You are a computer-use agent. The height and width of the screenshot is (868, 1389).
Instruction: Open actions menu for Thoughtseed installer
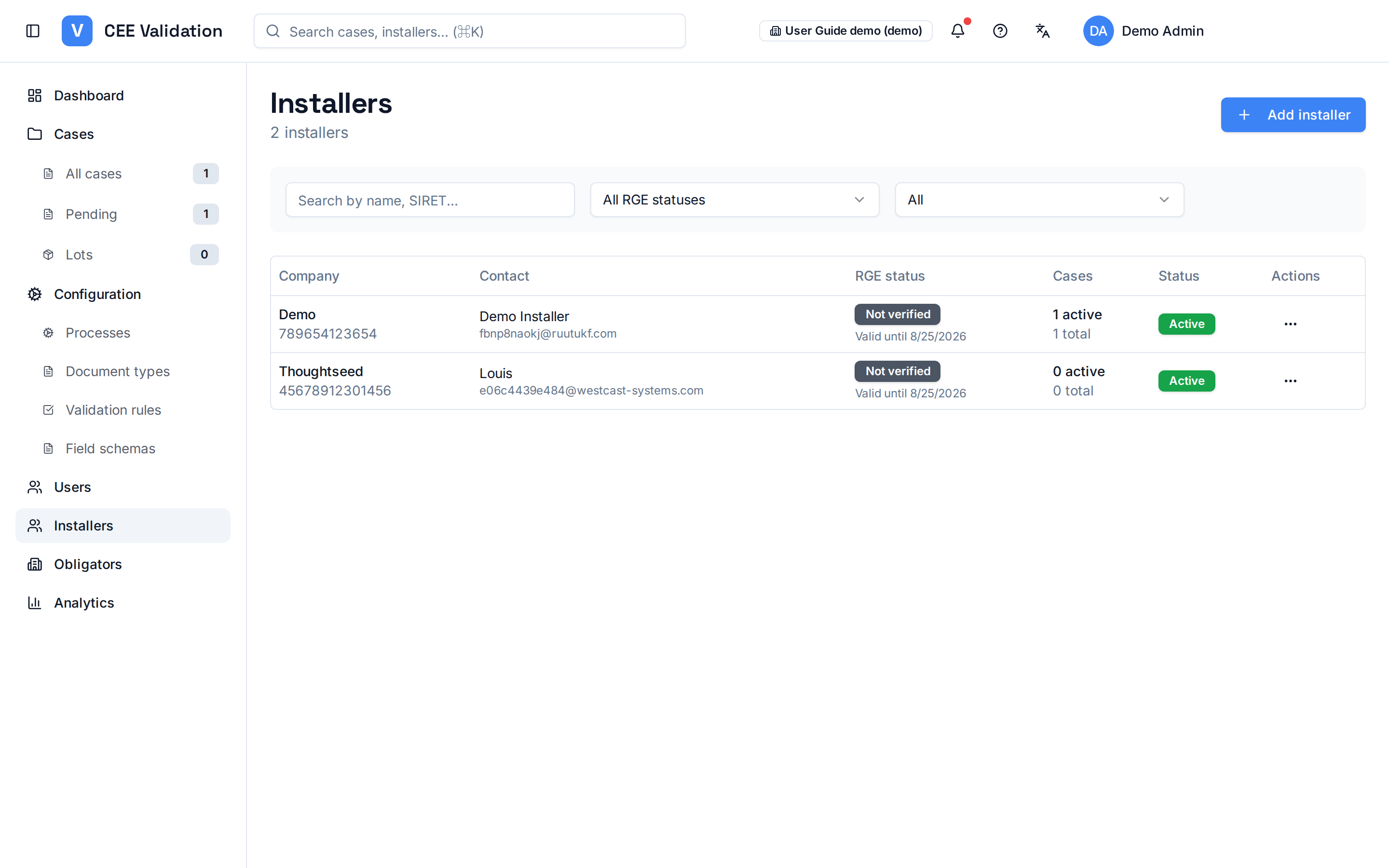1290,381
